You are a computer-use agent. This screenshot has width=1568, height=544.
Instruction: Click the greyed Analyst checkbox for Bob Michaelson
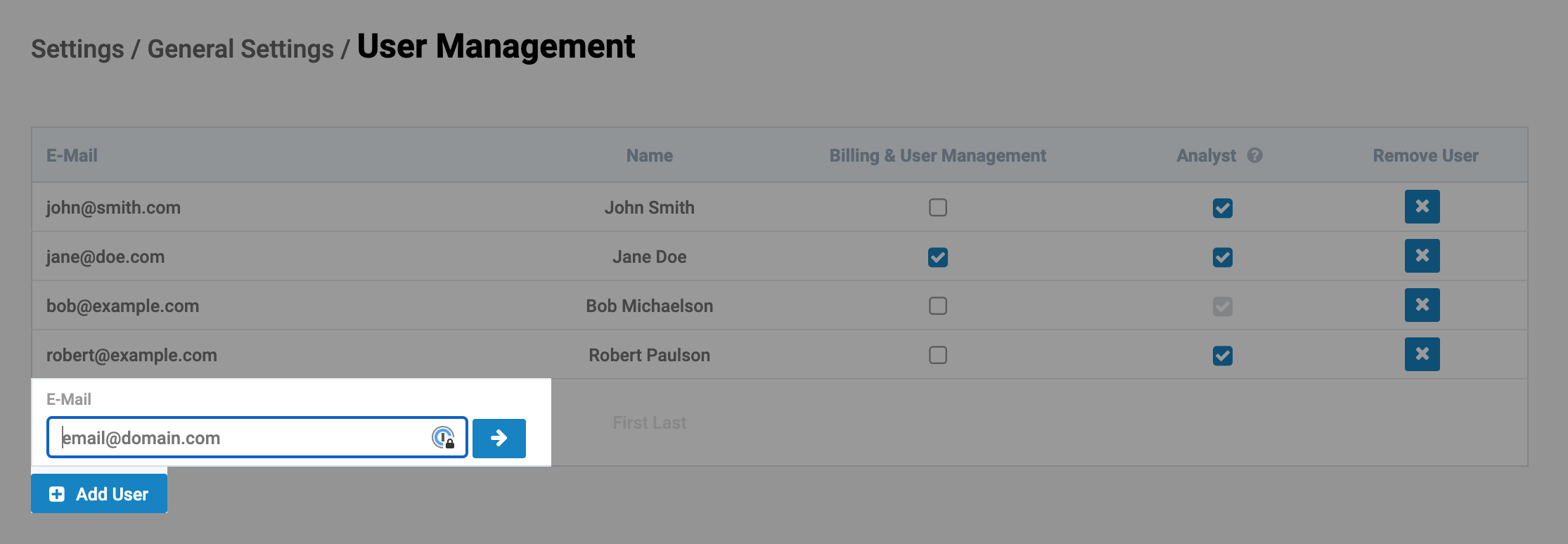coord(1223,306)
